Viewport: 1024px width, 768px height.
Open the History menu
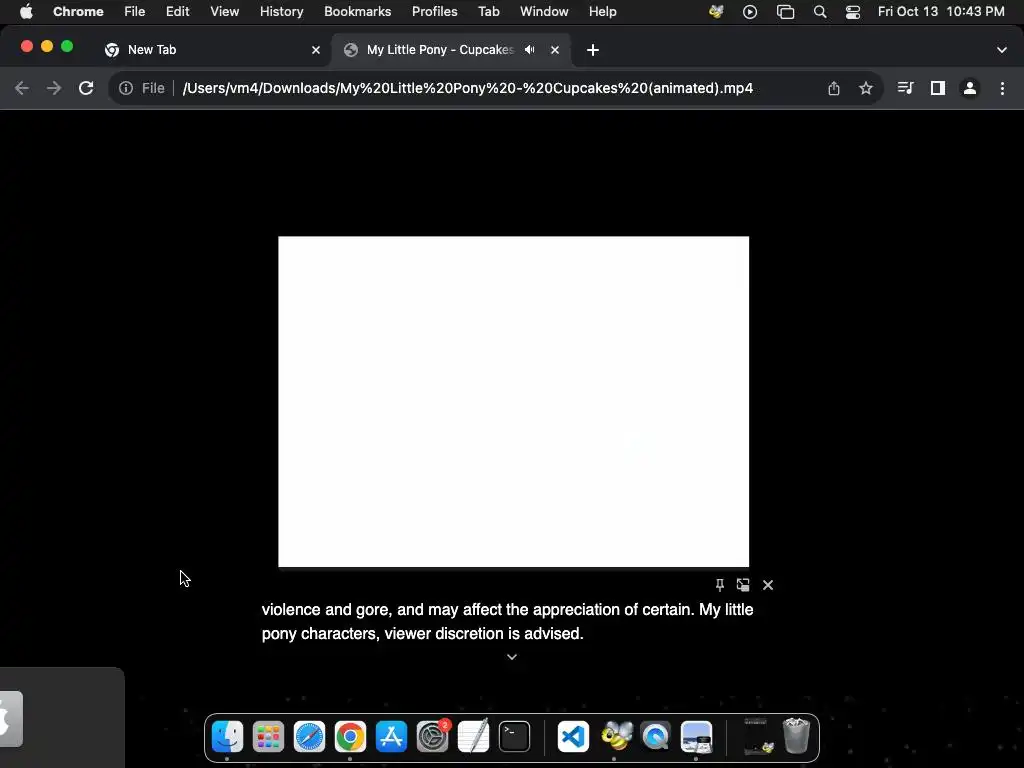pos(281,12)
